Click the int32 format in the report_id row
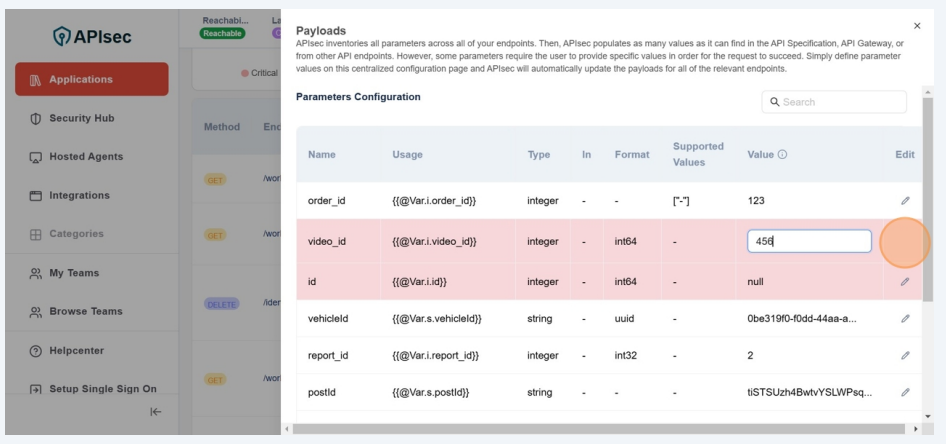The width and height of the screenshot is (946, 444). pos(626,355)
